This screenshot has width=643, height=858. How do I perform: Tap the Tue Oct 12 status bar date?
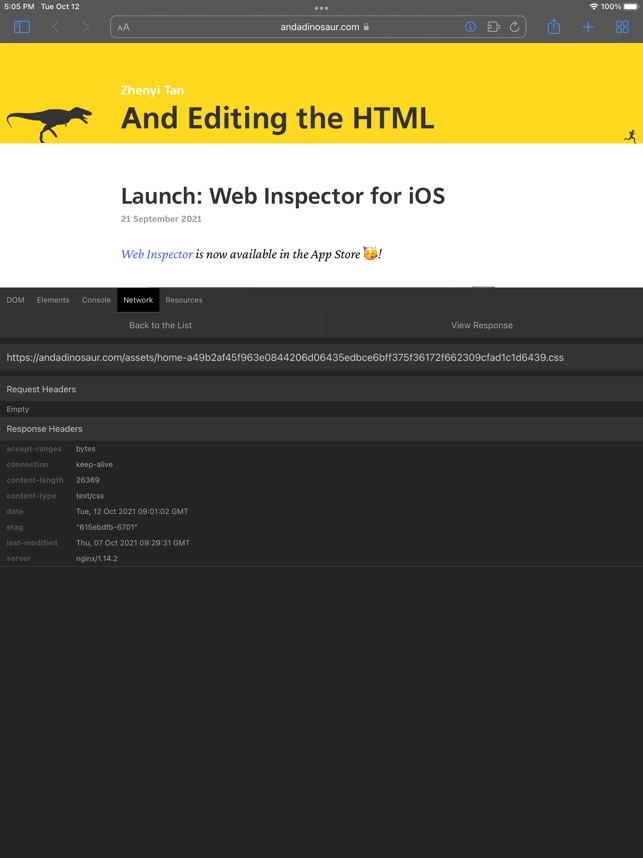pyautogui.click(x=60, y=7)
